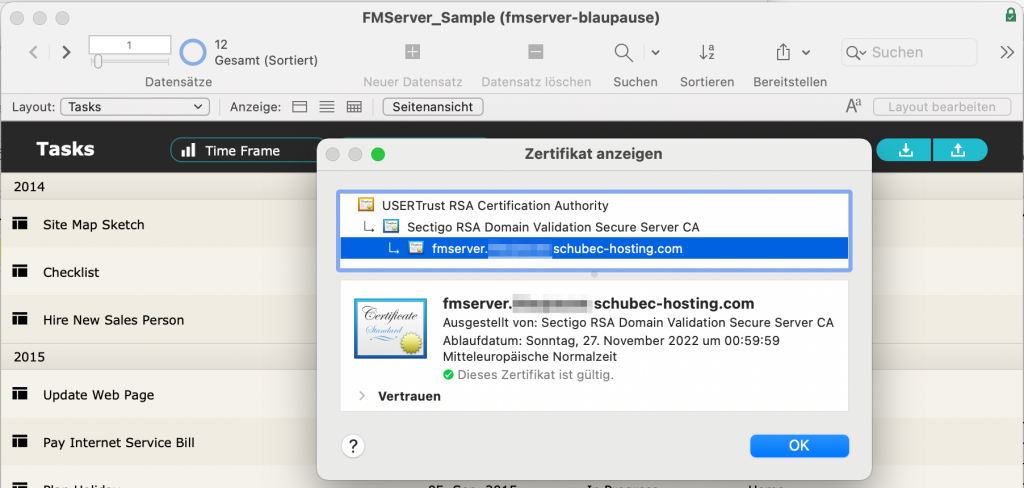Screen dimensions: 1024x488
Task: Switch to list view icon
Action: 327,107
